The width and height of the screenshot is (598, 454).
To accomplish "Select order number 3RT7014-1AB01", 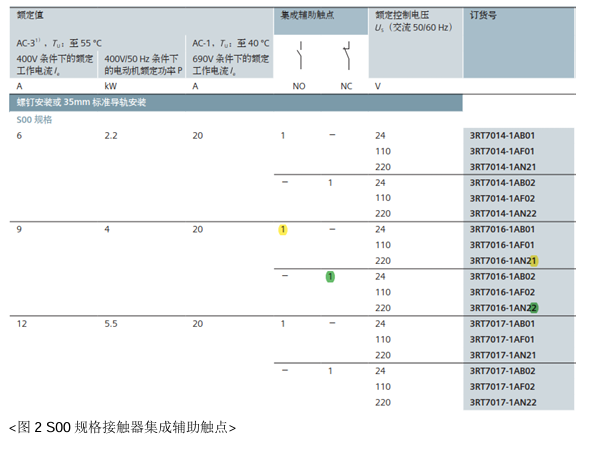I will (502, 135).
